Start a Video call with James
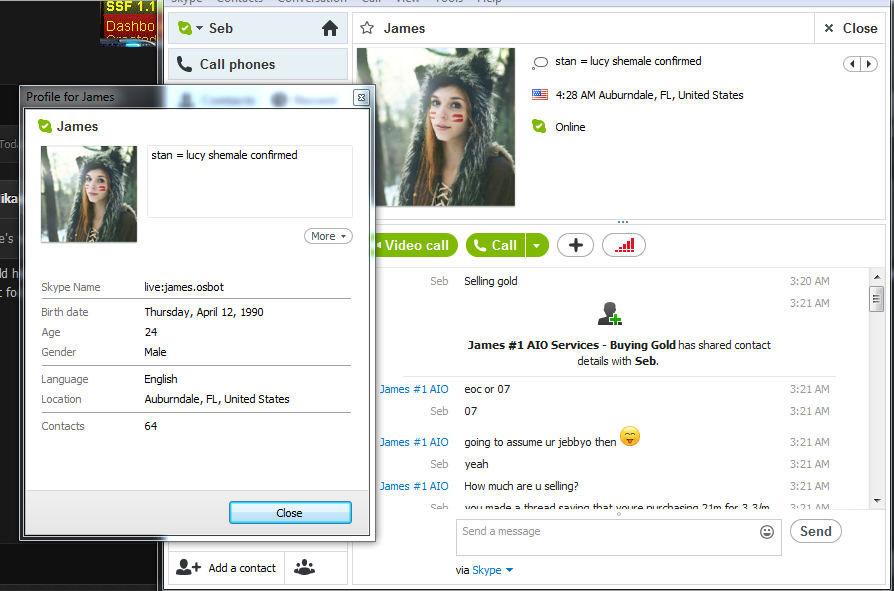Screen dimensions: 894x591 (x=415, y=245)
